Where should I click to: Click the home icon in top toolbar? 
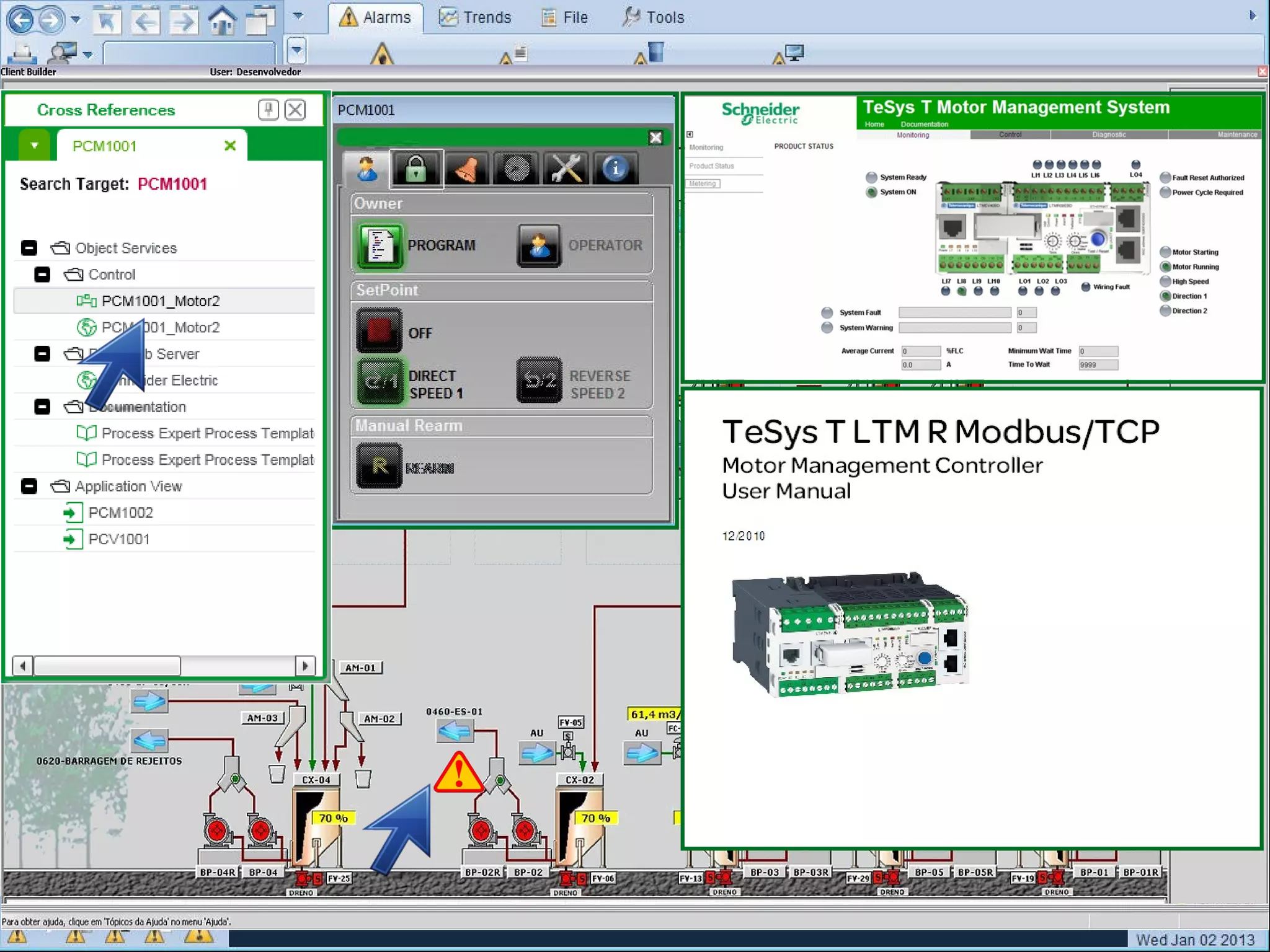[221, 20]
